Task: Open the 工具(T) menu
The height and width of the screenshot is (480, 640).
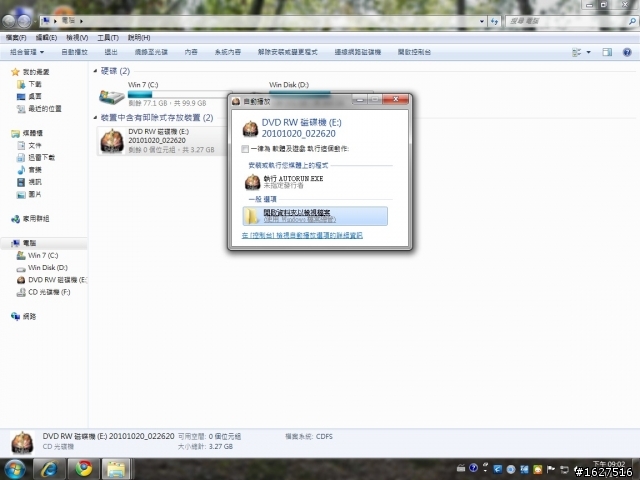Action: coord(108,38)
